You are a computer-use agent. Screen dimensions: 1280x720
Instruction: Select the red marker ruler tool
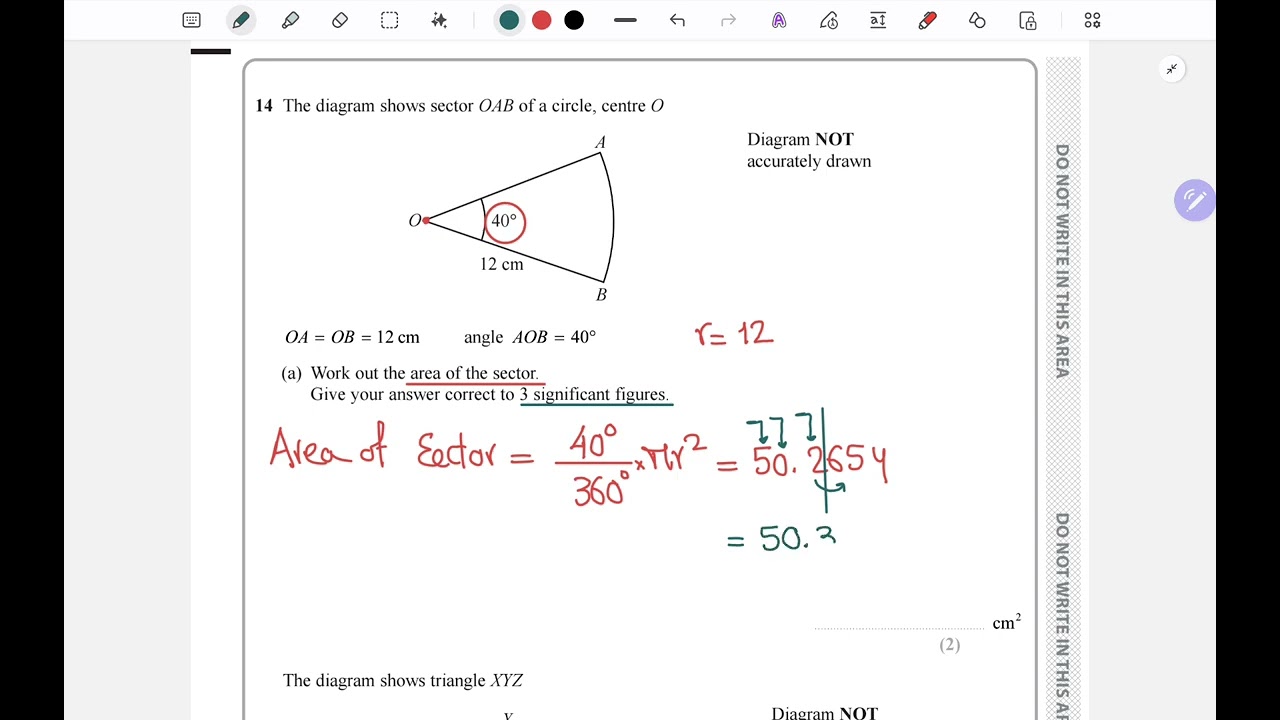(928, 20)
